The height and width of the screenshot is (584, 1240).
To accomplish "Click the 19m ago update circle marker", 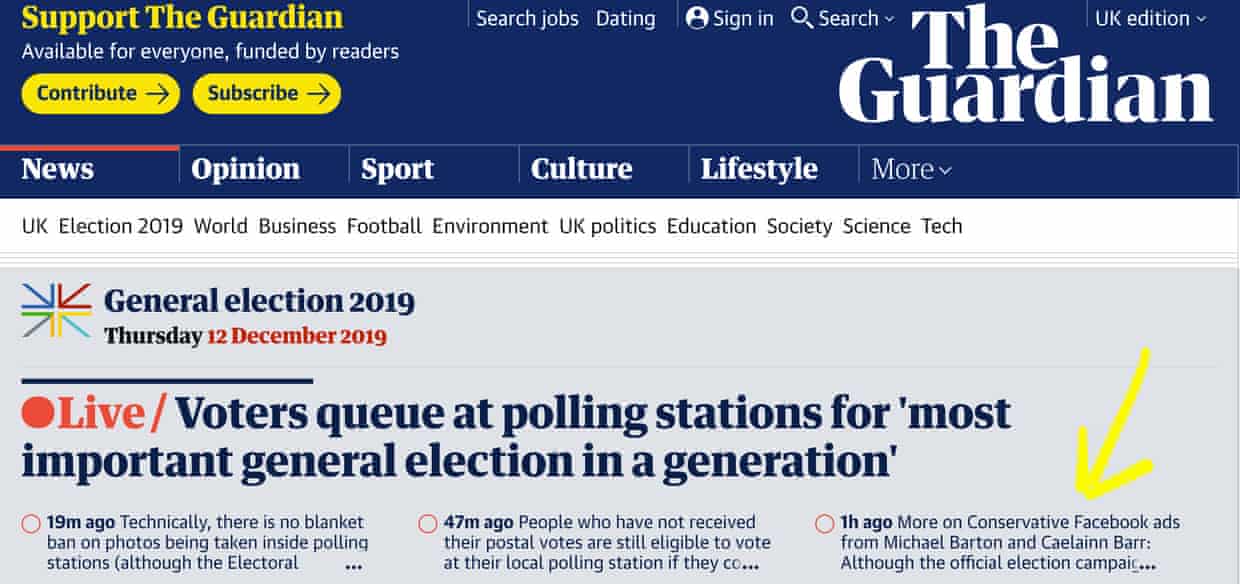I will click(x=31, y=523).
